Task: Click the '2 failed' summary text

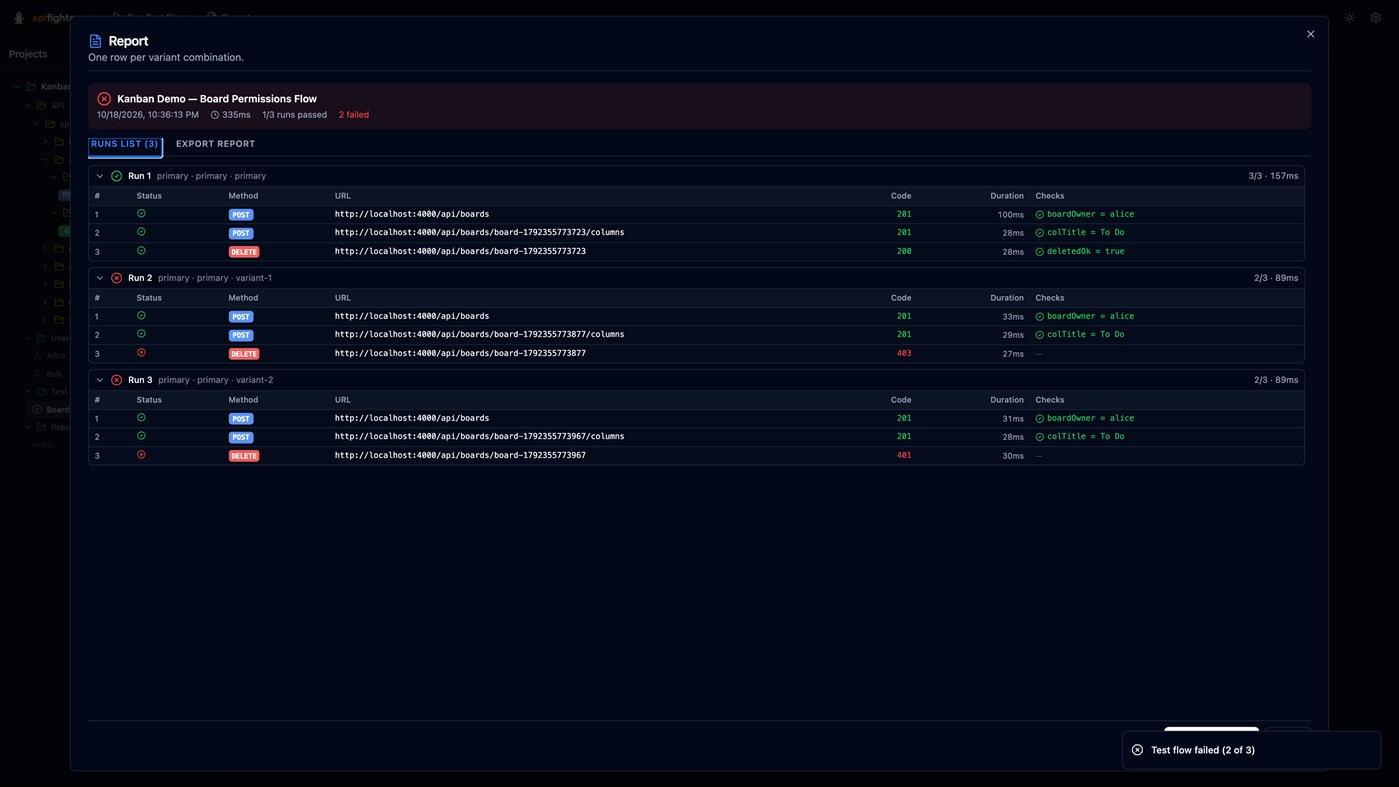Action: point(354,115)
